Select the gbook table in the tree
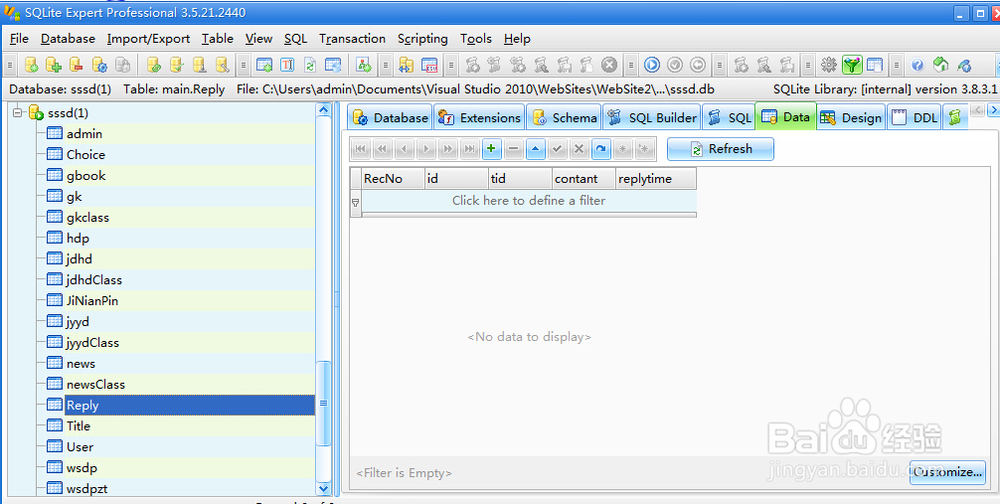 [86, 176]
